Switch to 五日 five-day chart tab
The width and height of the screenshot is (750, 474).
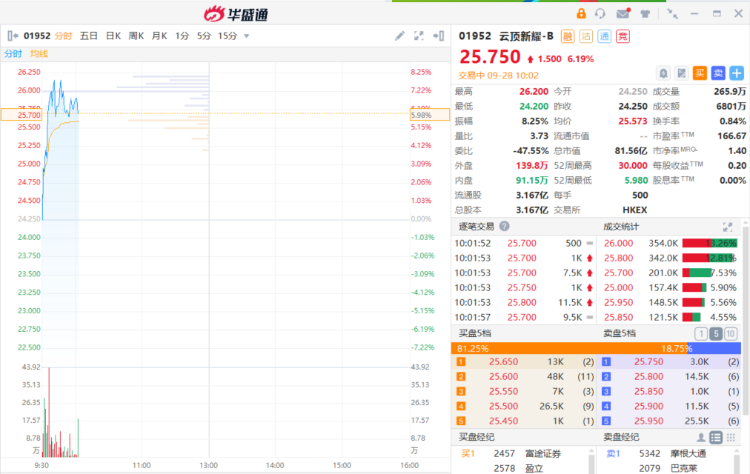click(x=88, y=36)
